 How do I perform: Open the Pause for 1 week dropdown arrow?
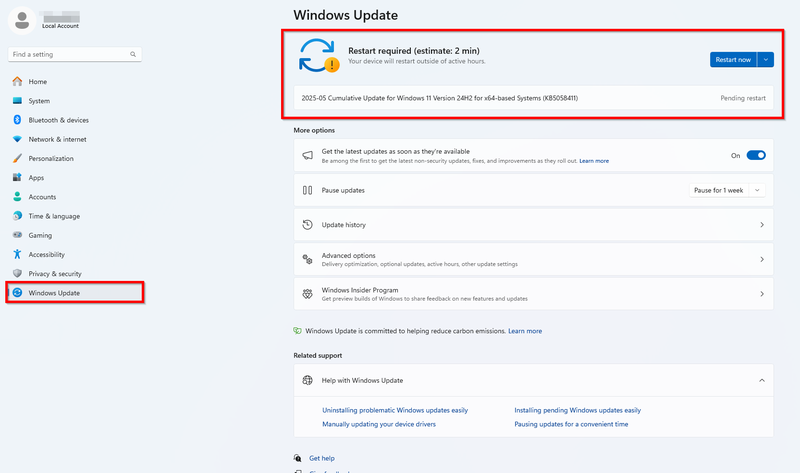pyautogui.click(x=757, y=190)
